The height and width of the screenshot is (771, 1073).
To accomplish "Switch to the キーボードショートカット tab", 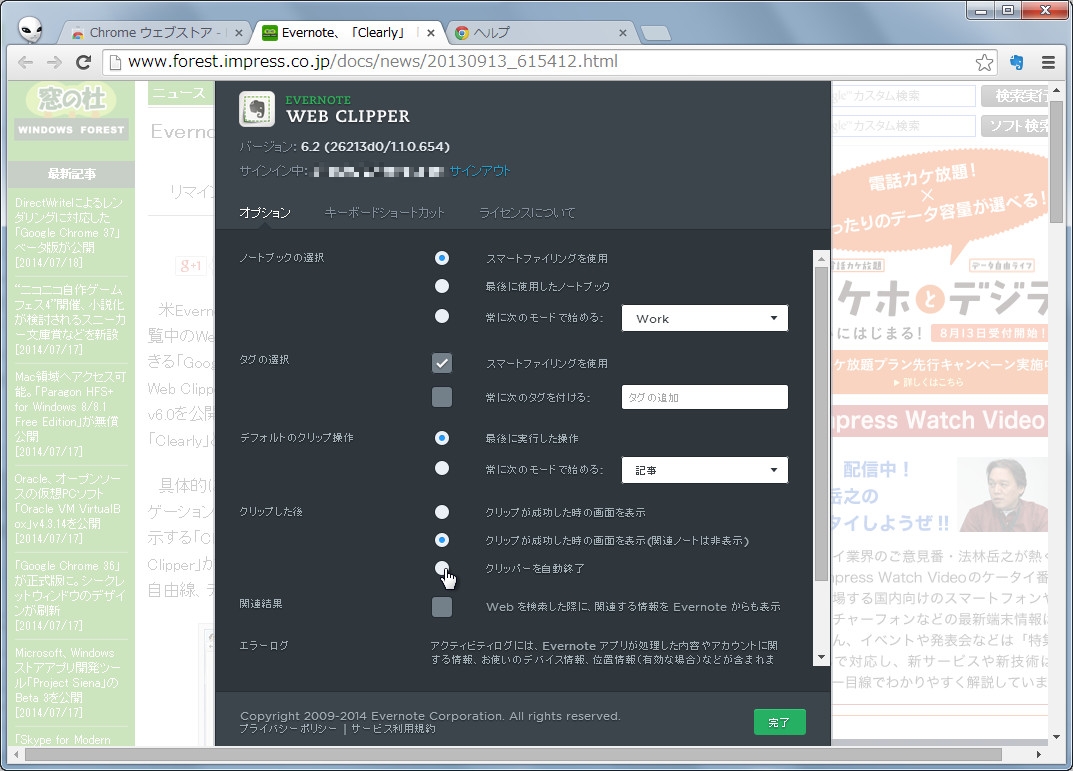I will pyautogui.click(x=384, y=212).
